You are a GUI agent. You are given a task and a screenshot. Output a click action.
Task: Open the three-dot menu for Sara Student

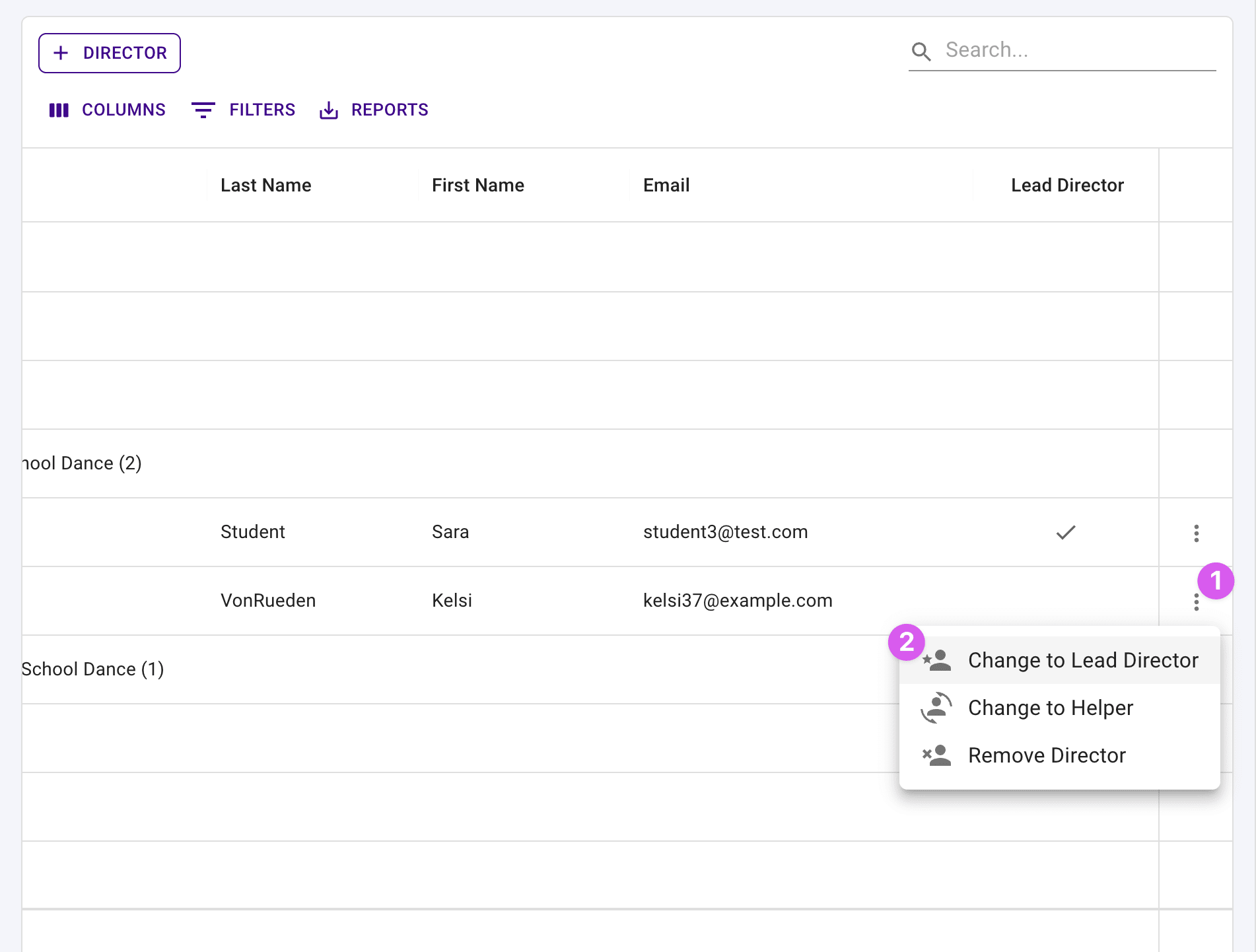[x=1196, y=533]
